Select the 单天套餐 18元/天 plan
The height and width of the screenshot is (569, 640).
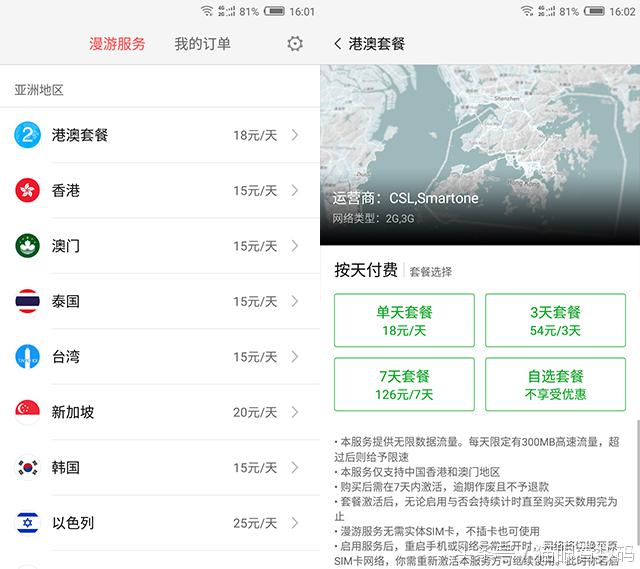[x=404, y=320]
